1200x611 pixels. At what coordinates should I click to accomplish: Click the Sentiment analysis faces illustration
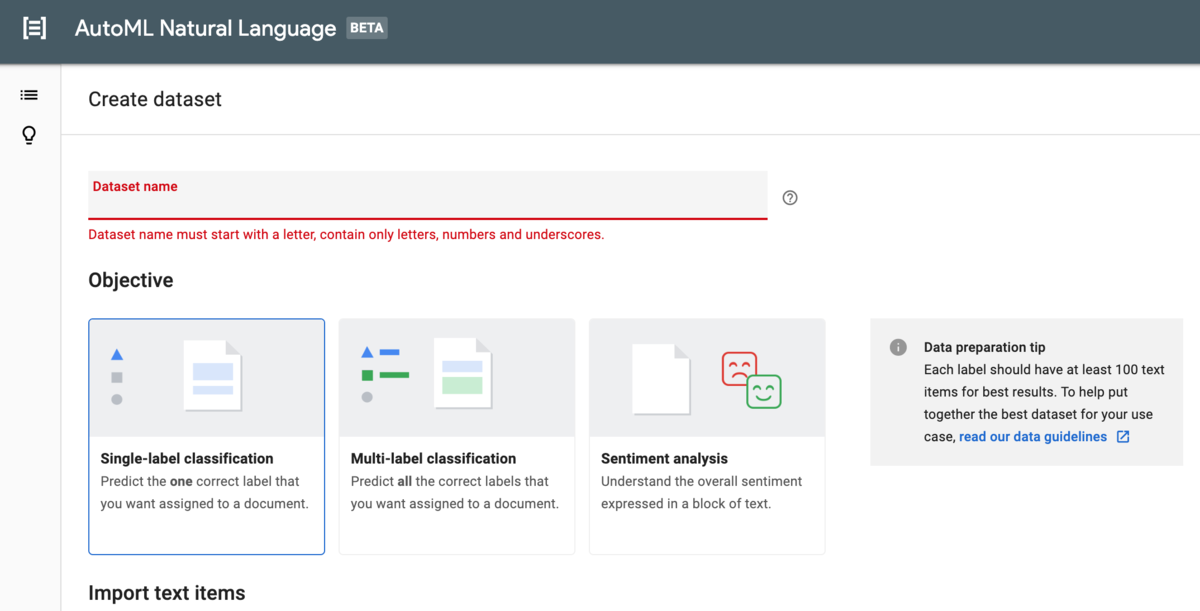click(751, 380)
